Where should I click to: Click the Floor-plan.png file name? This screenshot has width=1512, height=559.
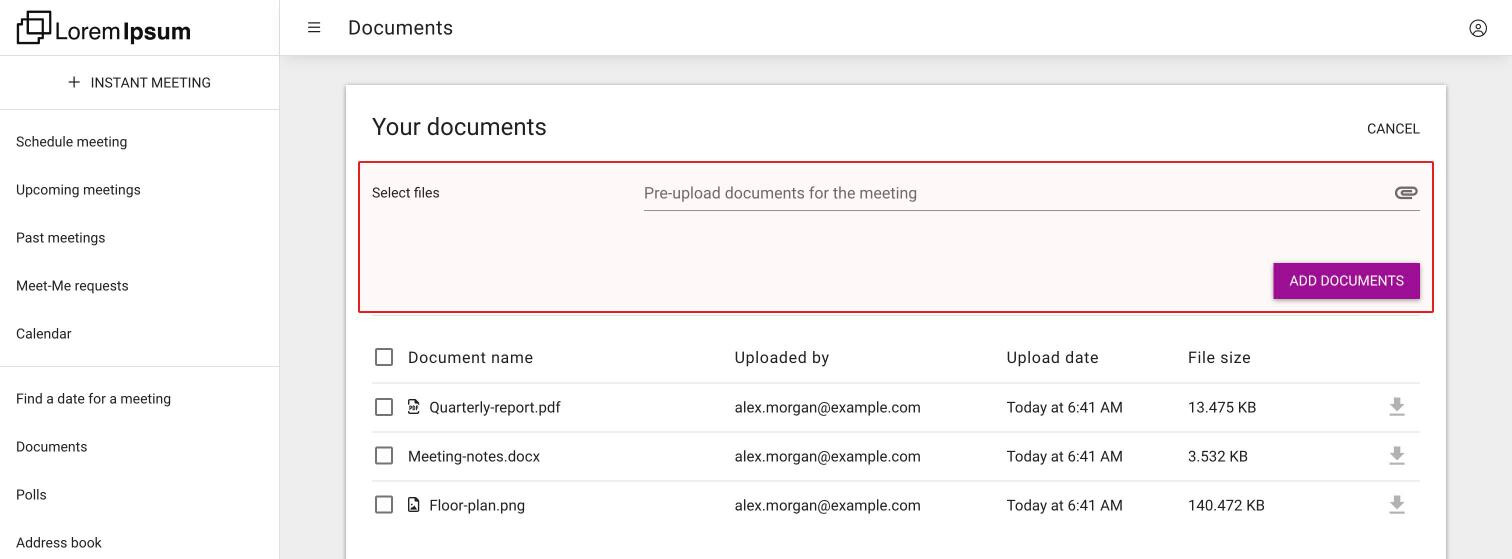(x=477, y=505)
